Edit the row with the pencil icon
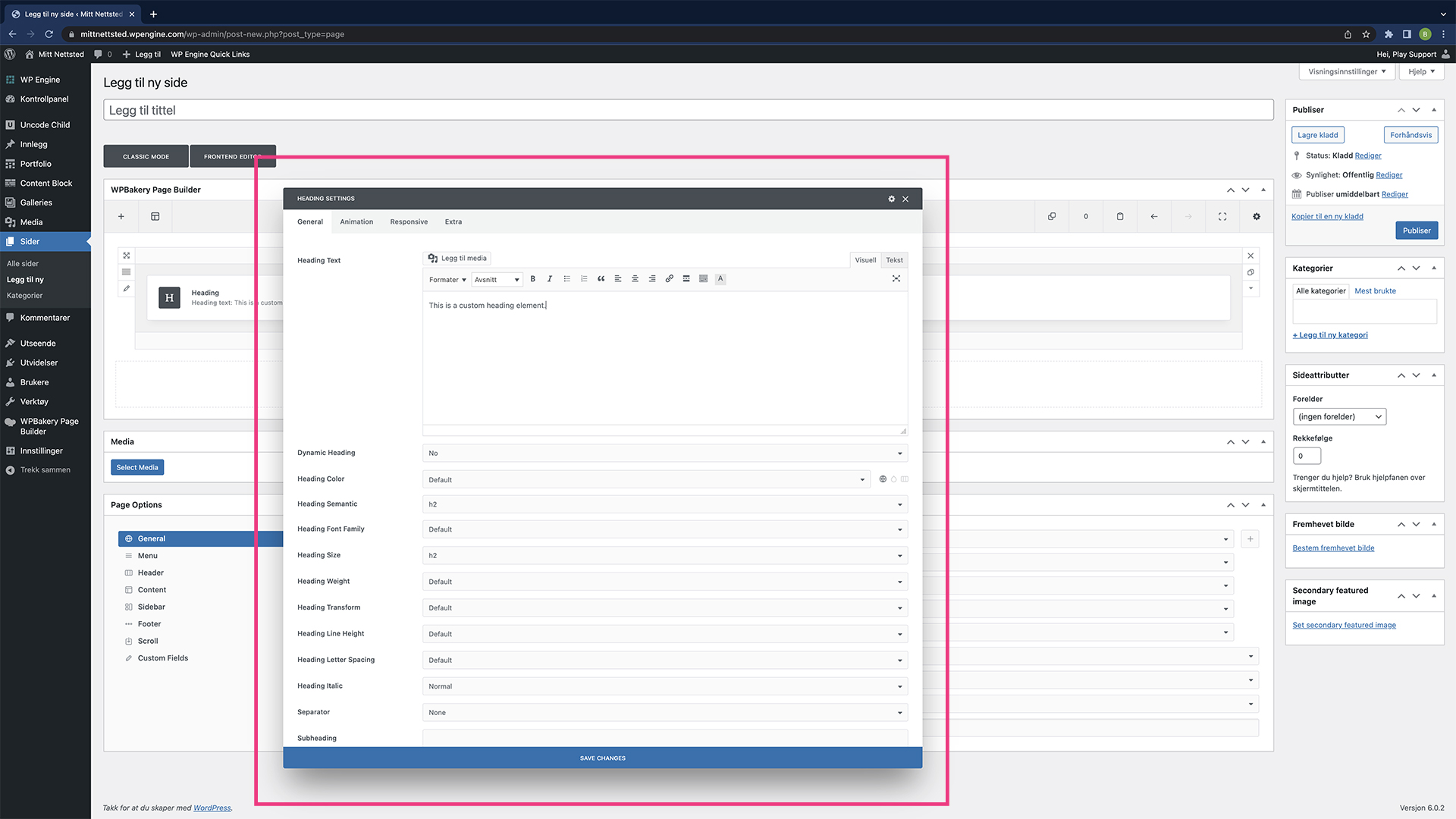Screen dimensions: 1456x819 (127, 289)
